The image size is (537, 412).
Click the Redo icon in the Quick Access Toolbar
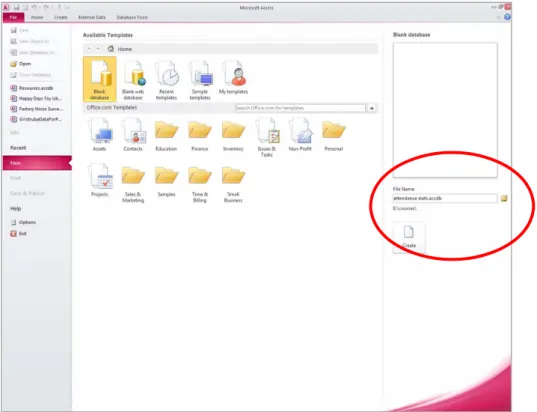point(46,7)
